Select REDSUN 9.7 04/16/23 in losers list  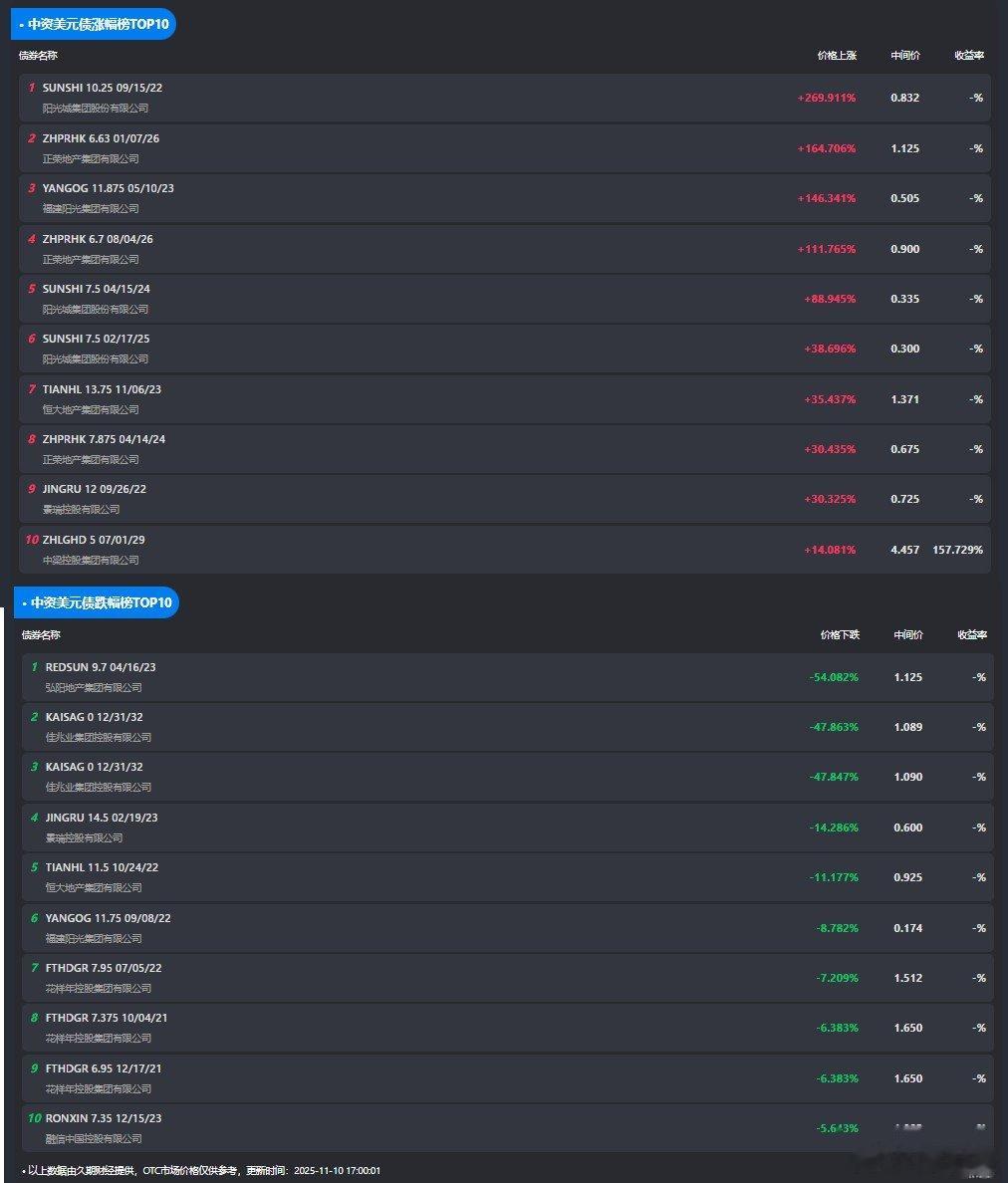(x=101, y=667)
